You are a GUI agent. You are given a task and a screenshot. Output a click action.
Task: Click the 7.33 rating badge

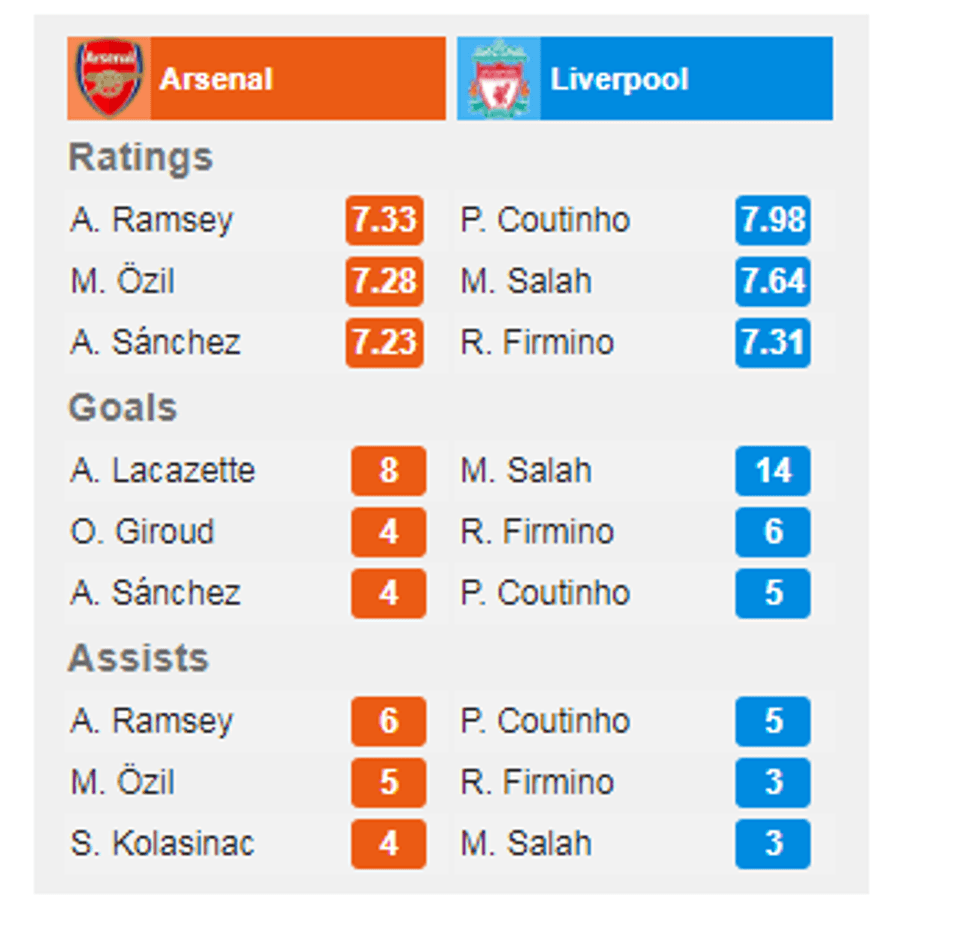(x=384, y=220)
